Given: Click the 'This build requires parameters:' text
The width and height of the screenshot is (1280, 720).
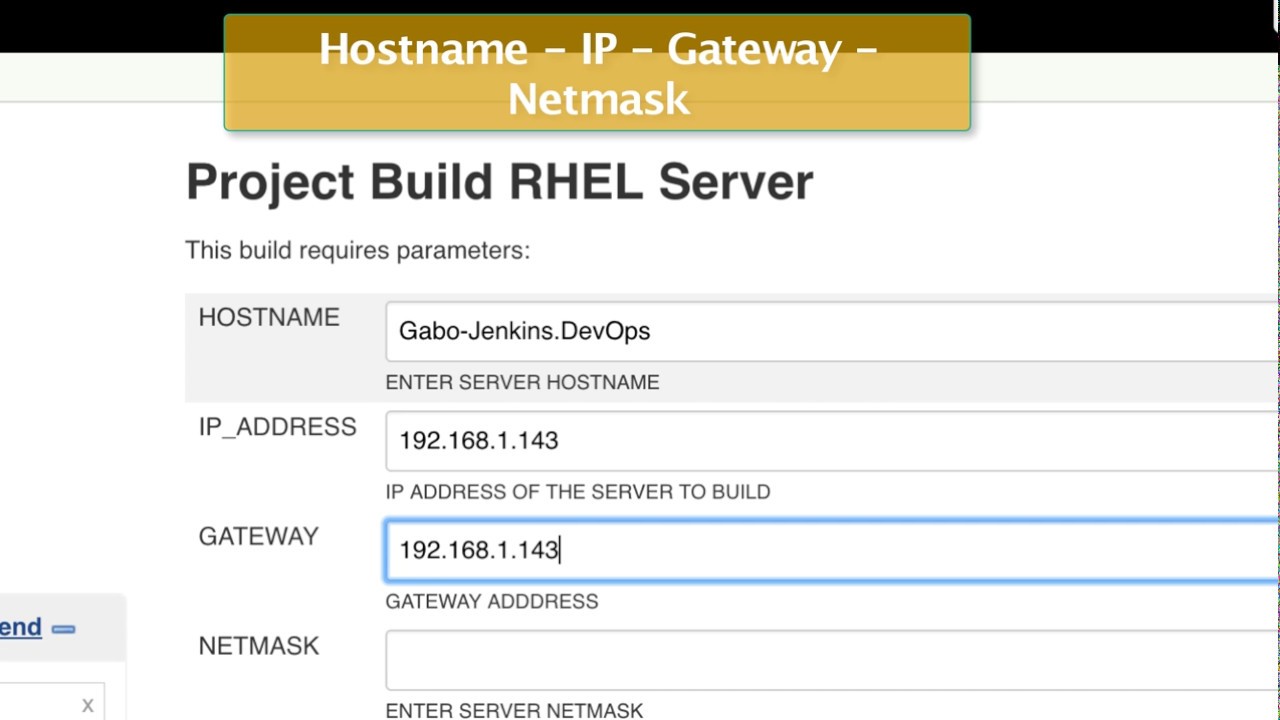Looking at the screenshot, I should coord(357,251).
